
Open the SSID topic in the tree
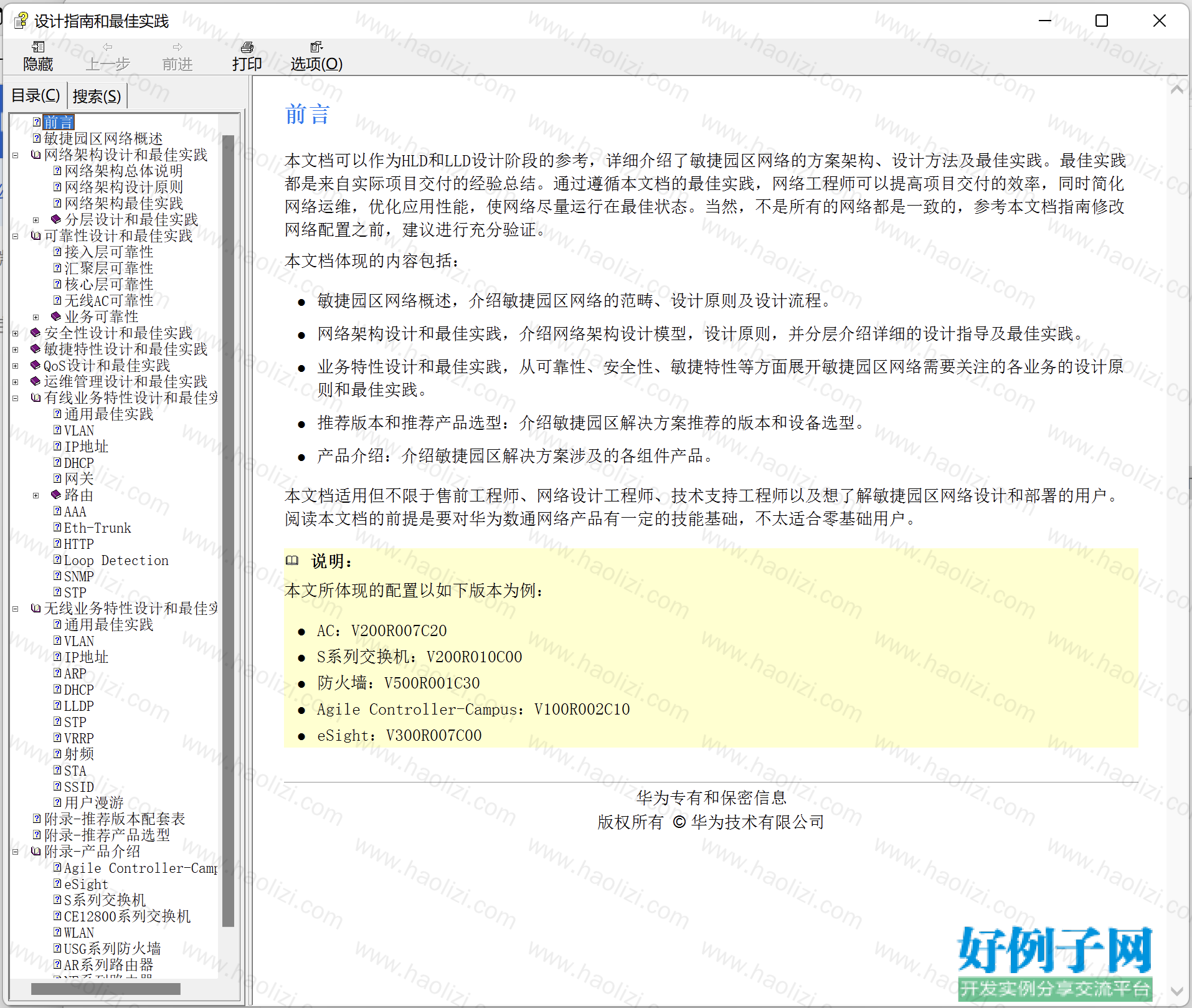[79, 787]
